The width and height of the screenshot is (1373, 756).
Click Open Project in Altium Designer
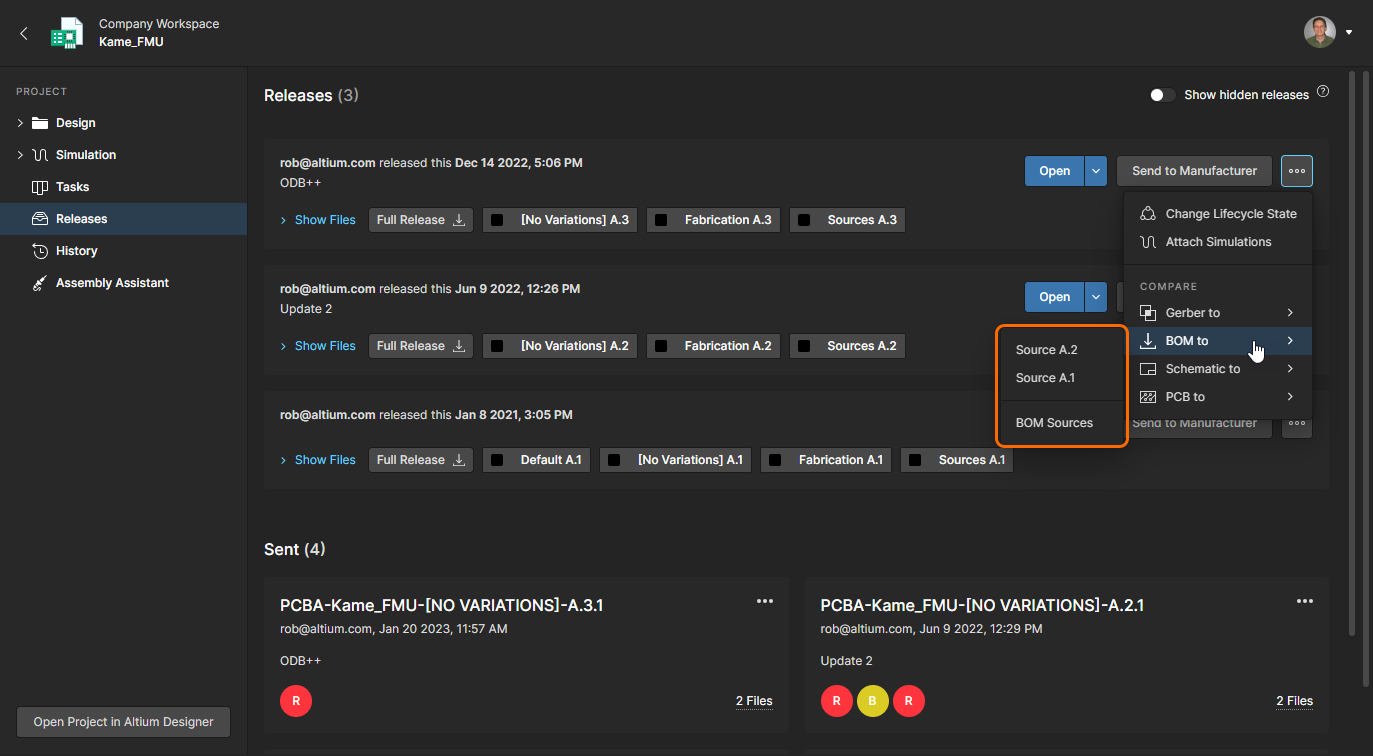(124, 722)
